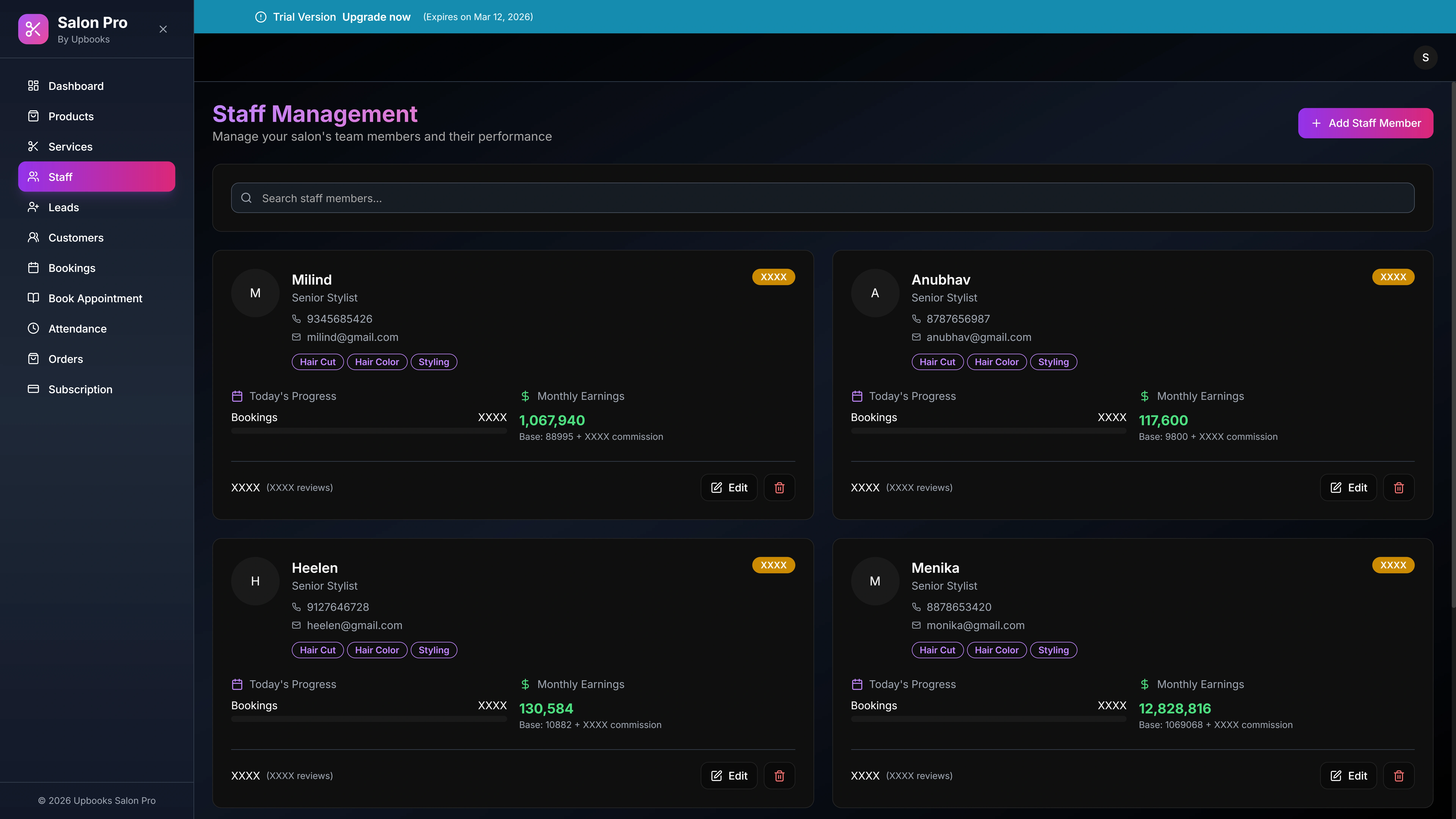The height and width of the screenshot is (819, 1456).
Task: Go to the Attendance section
Action: point(77,328)
